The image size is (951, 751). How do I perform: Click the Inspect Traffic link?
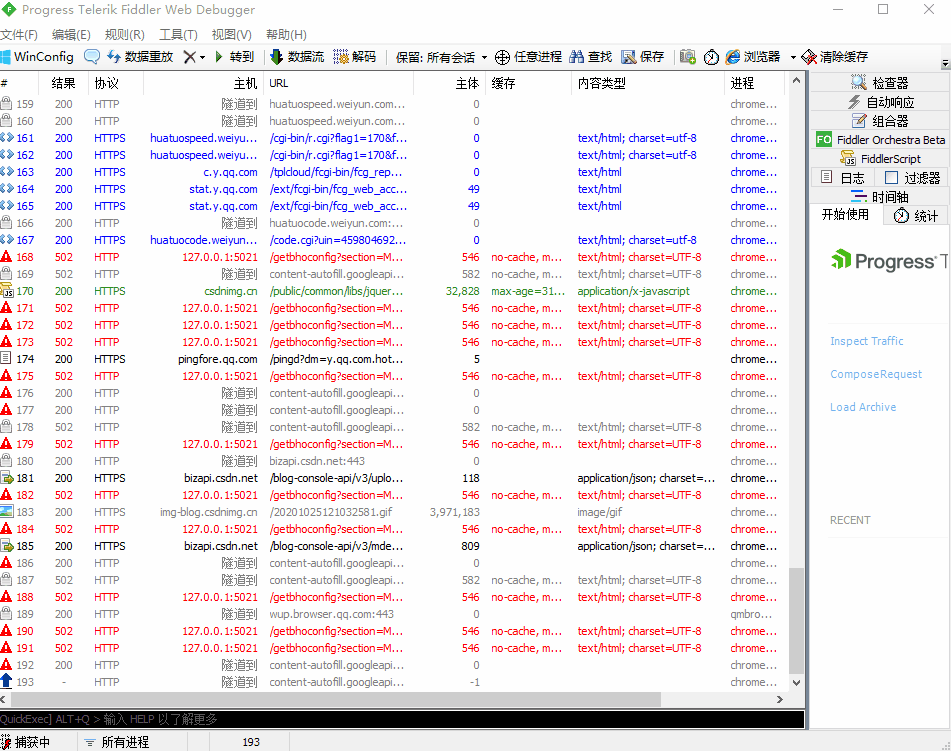tap(866, 341)
